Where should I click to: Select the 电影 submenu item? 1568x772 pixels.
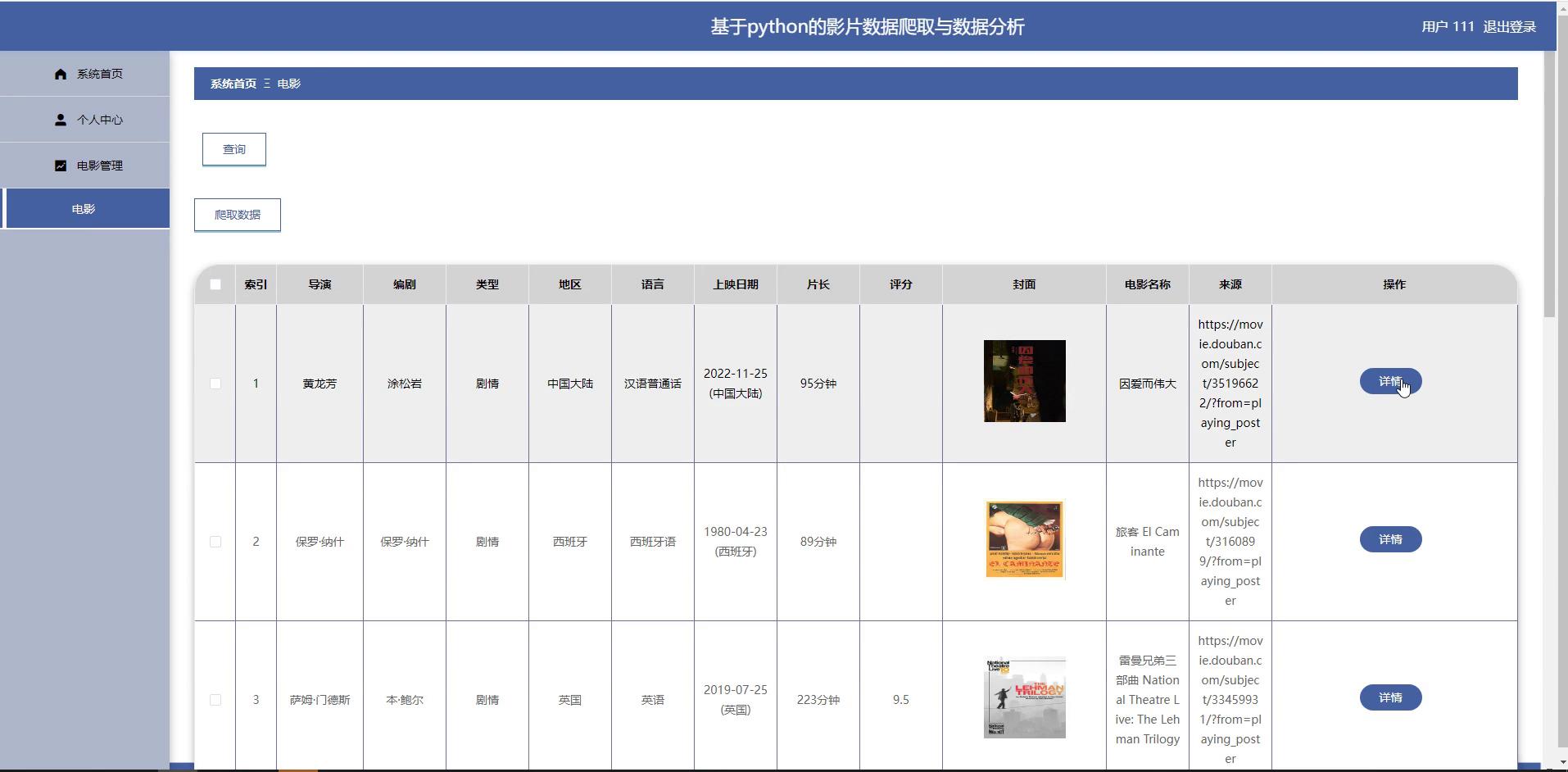[85, 209]
